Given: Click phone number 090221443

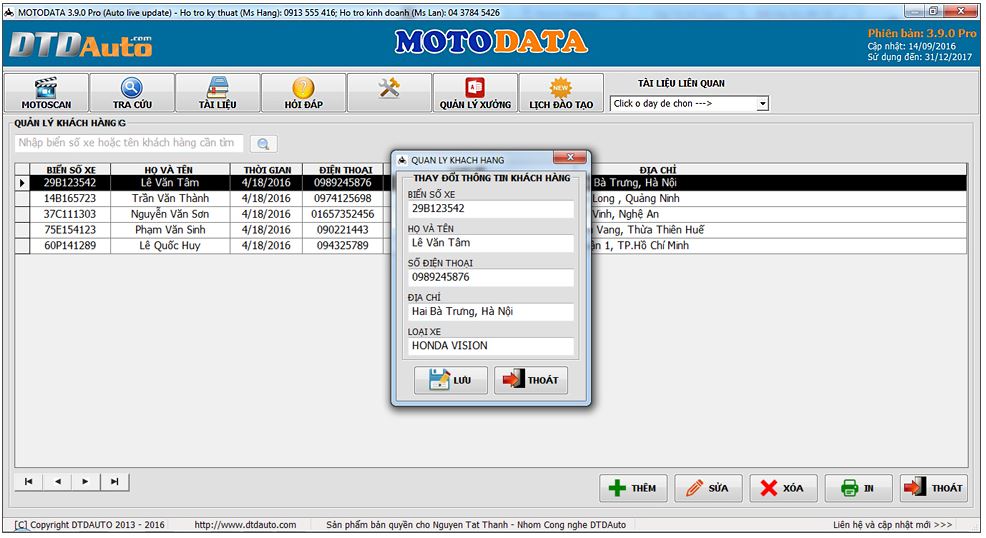Looking at the screenshot, I should (x=343, y=230).
